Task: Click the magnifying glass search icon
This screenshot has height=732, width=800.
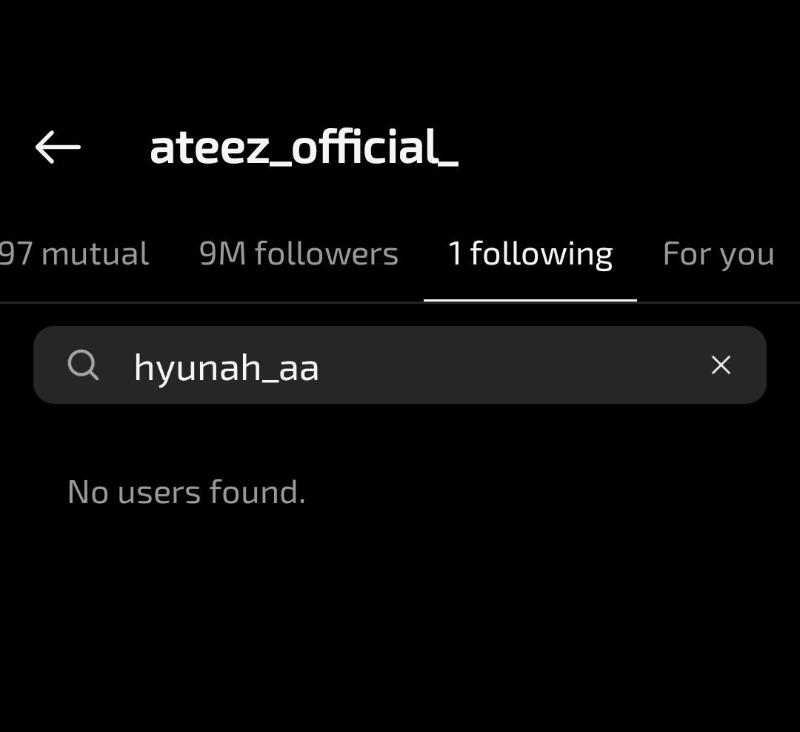Action: pyautogui.click(x=84, y=366)
